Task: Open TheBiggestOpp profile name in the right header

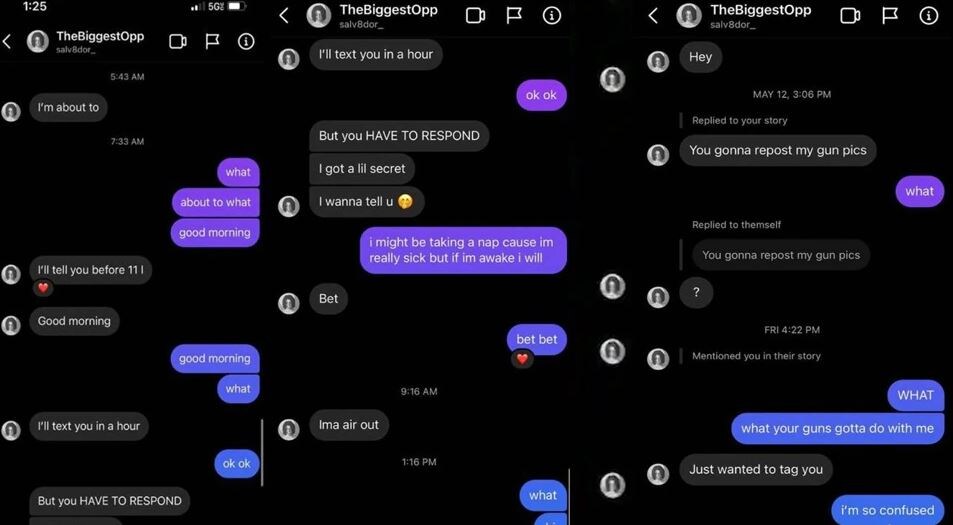Action: click(x=760, y=10)
